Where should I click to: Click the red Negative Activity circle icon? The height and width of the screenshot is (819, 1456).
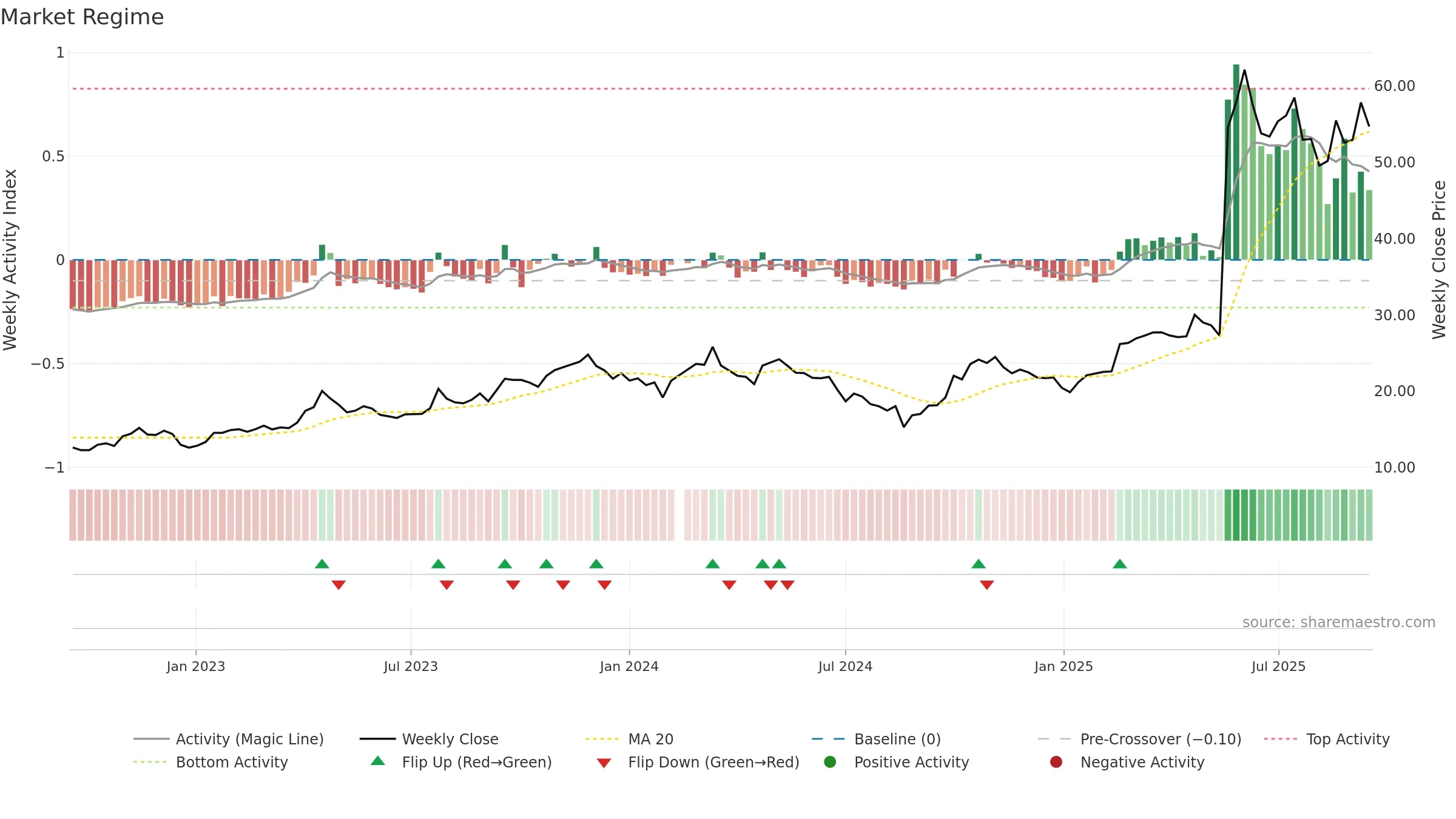pyautogui.click(x=1056, y=762)
